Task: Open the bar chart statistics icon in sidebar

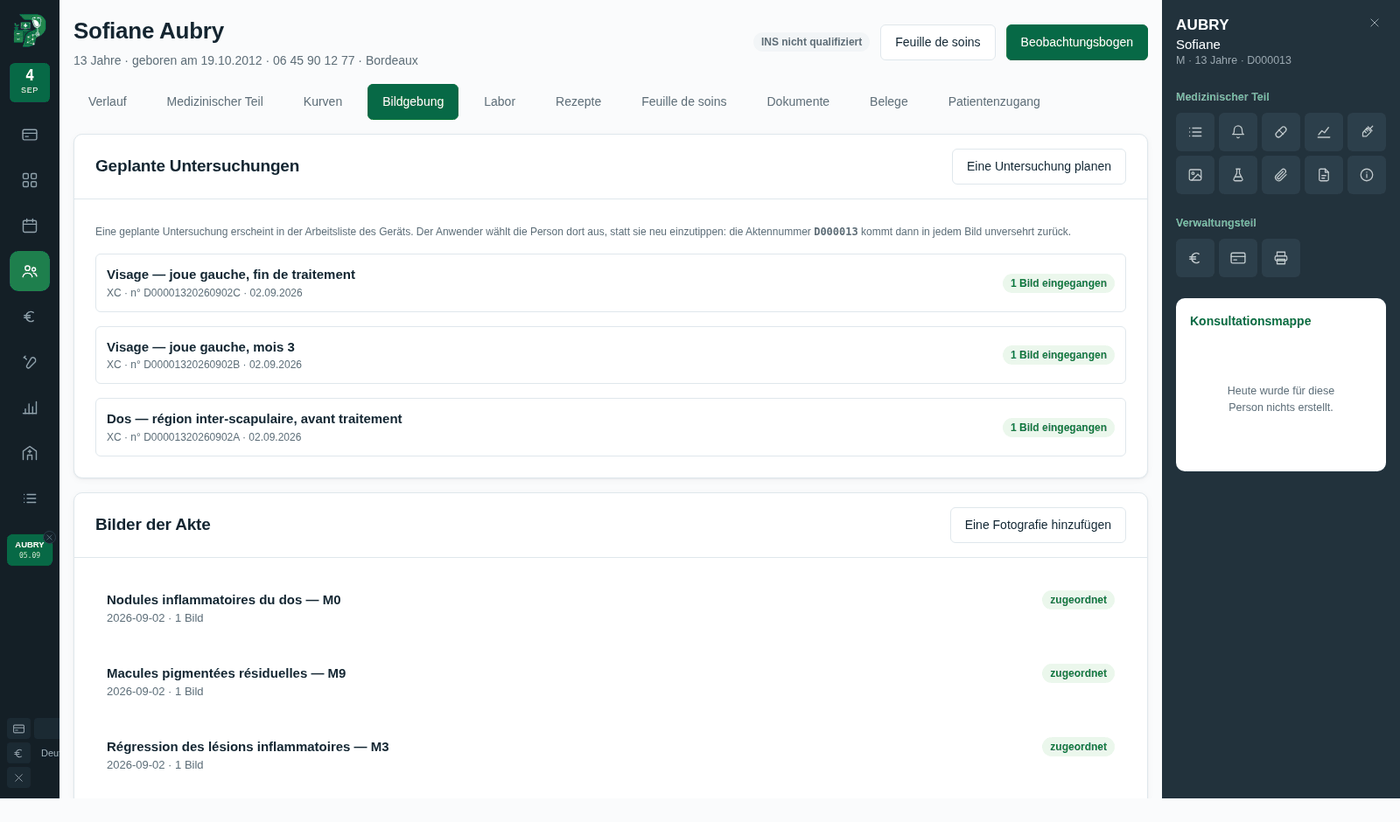Action: [30, 408]
